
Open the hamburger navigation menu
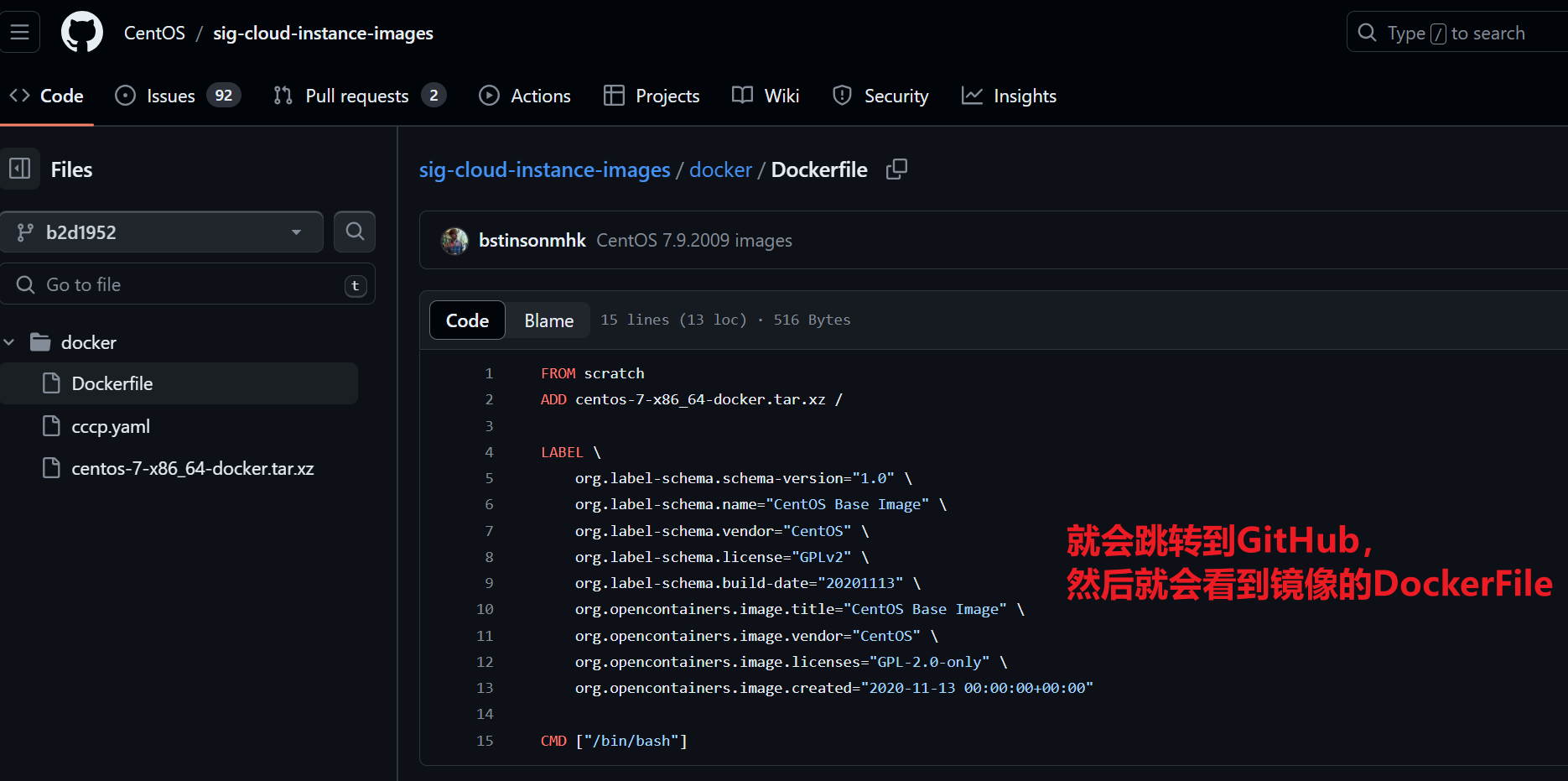(x=19, y=32)
